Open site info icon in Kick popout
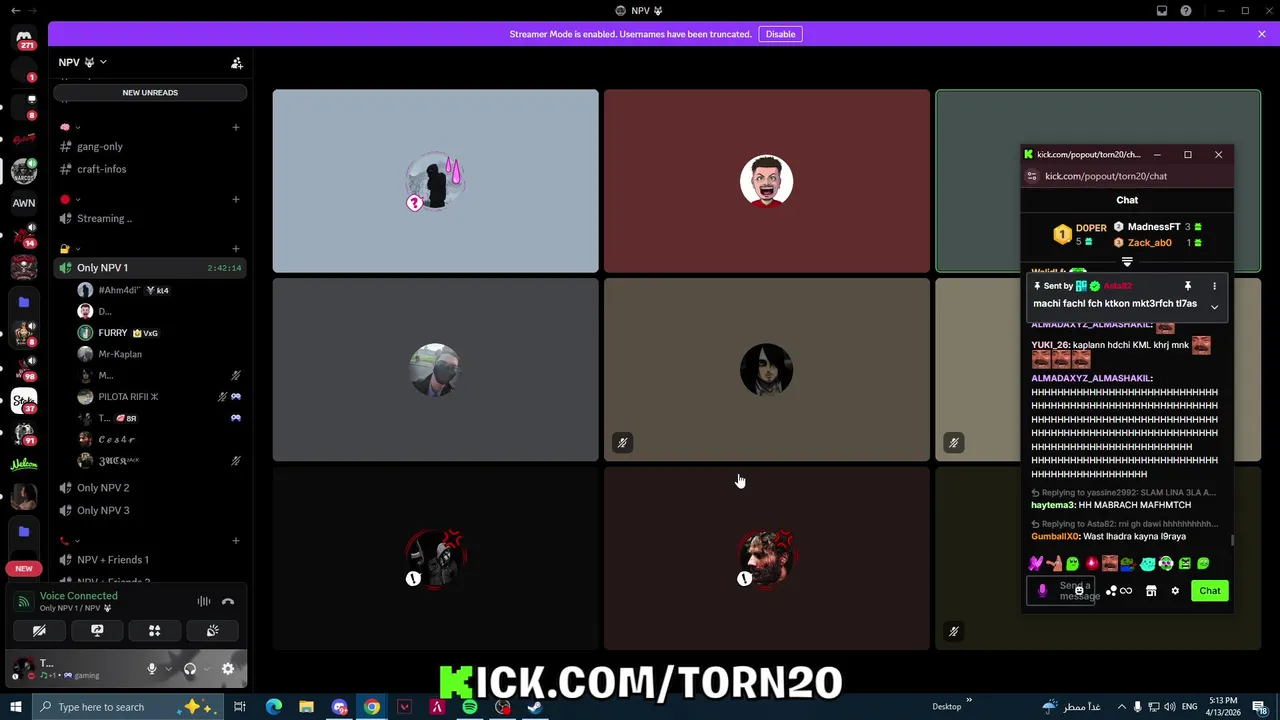 (1032, 176)
